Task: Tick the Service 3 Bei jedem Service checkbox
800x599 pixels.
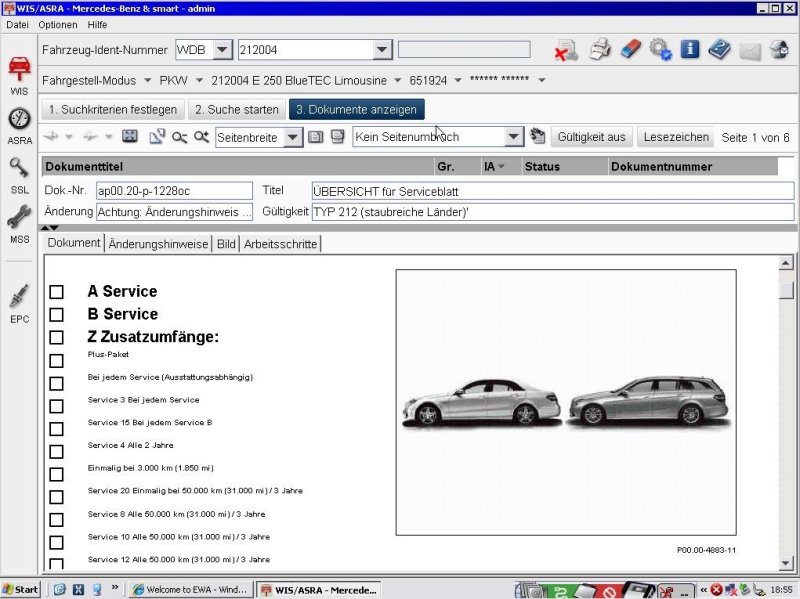Action: point(56,406)
